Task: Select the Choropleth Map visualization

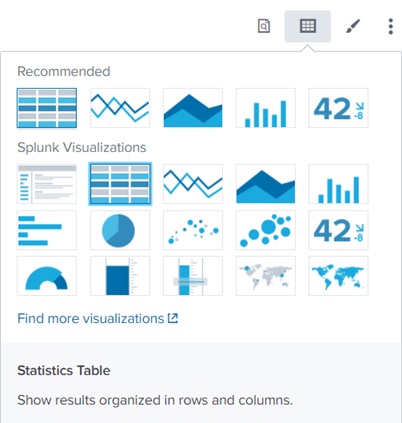Action: click(338, 276)
